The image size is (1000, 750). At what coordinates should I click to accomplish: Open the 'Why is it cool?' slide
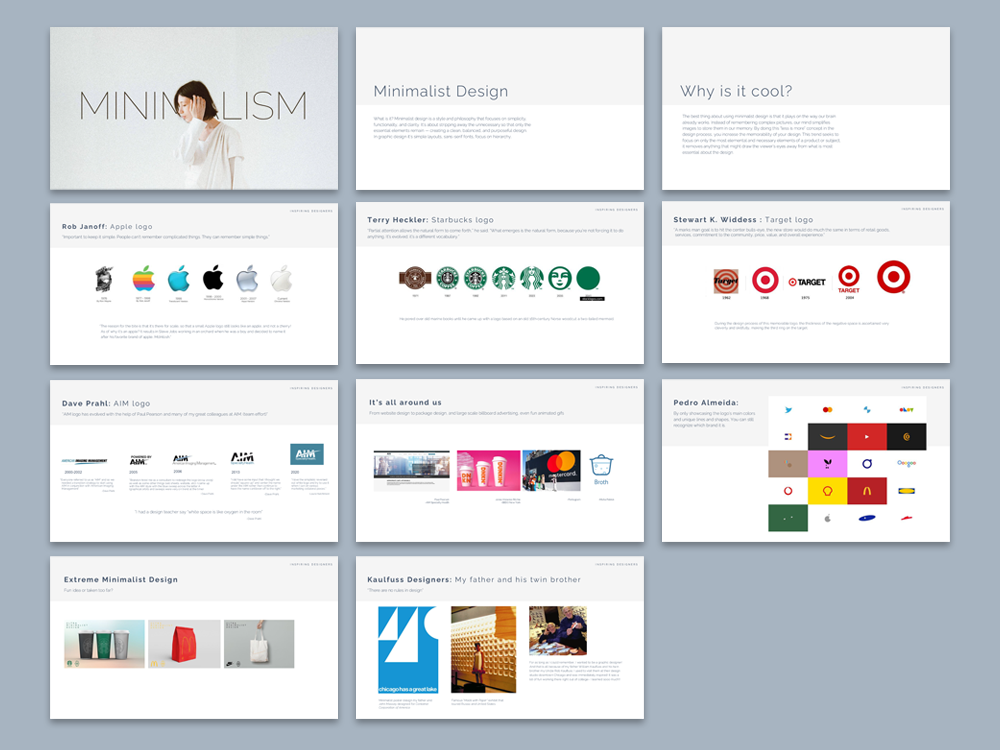point(805,107)
